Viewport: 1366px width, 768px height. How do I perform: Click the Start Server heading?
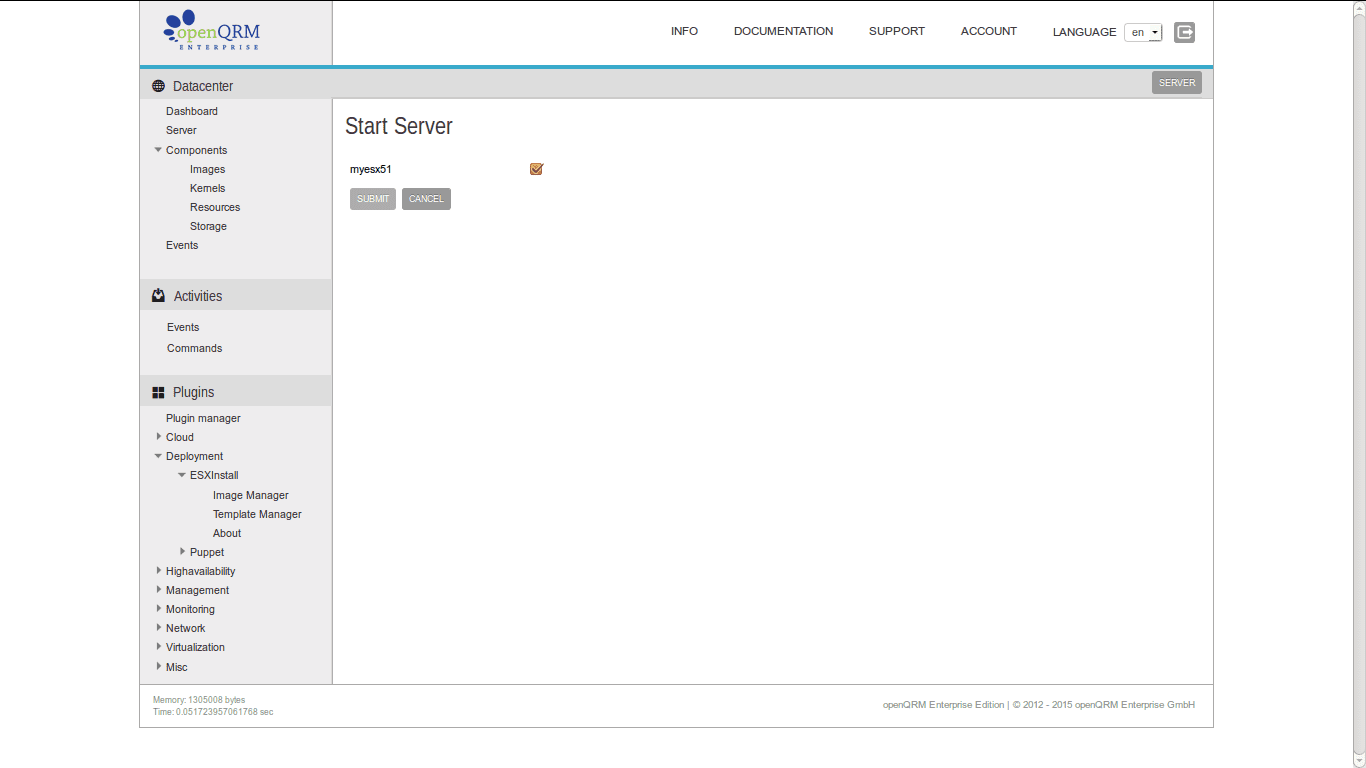tap(399, 126)
